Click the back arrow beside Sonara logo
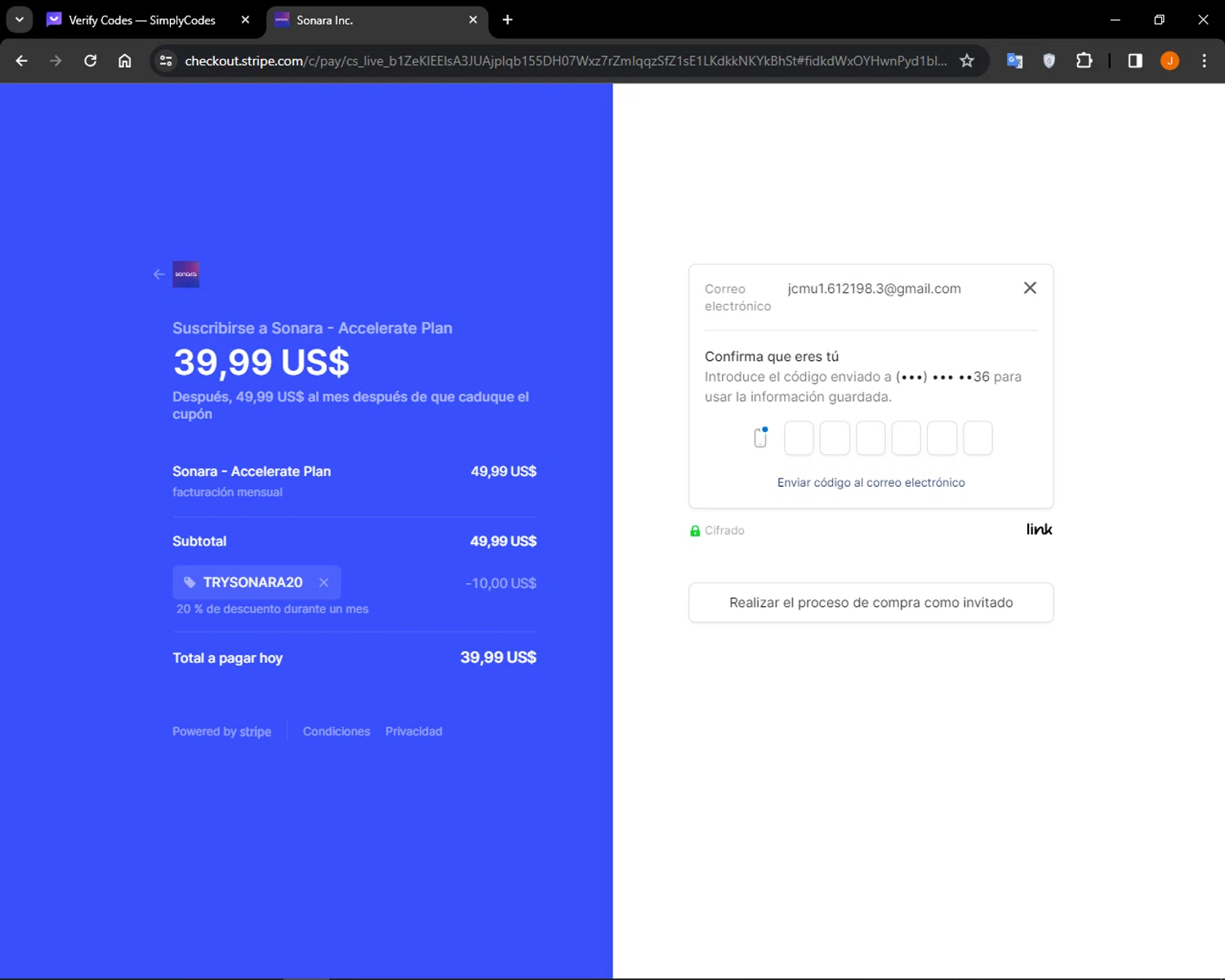The image size is (1225, 980). pyautogui.click(x=159, y=274)
